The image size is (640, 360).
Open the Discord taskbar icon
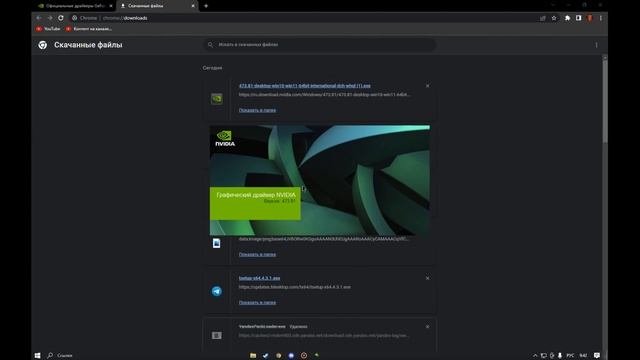pyautogui.click(x=291, y=356)
